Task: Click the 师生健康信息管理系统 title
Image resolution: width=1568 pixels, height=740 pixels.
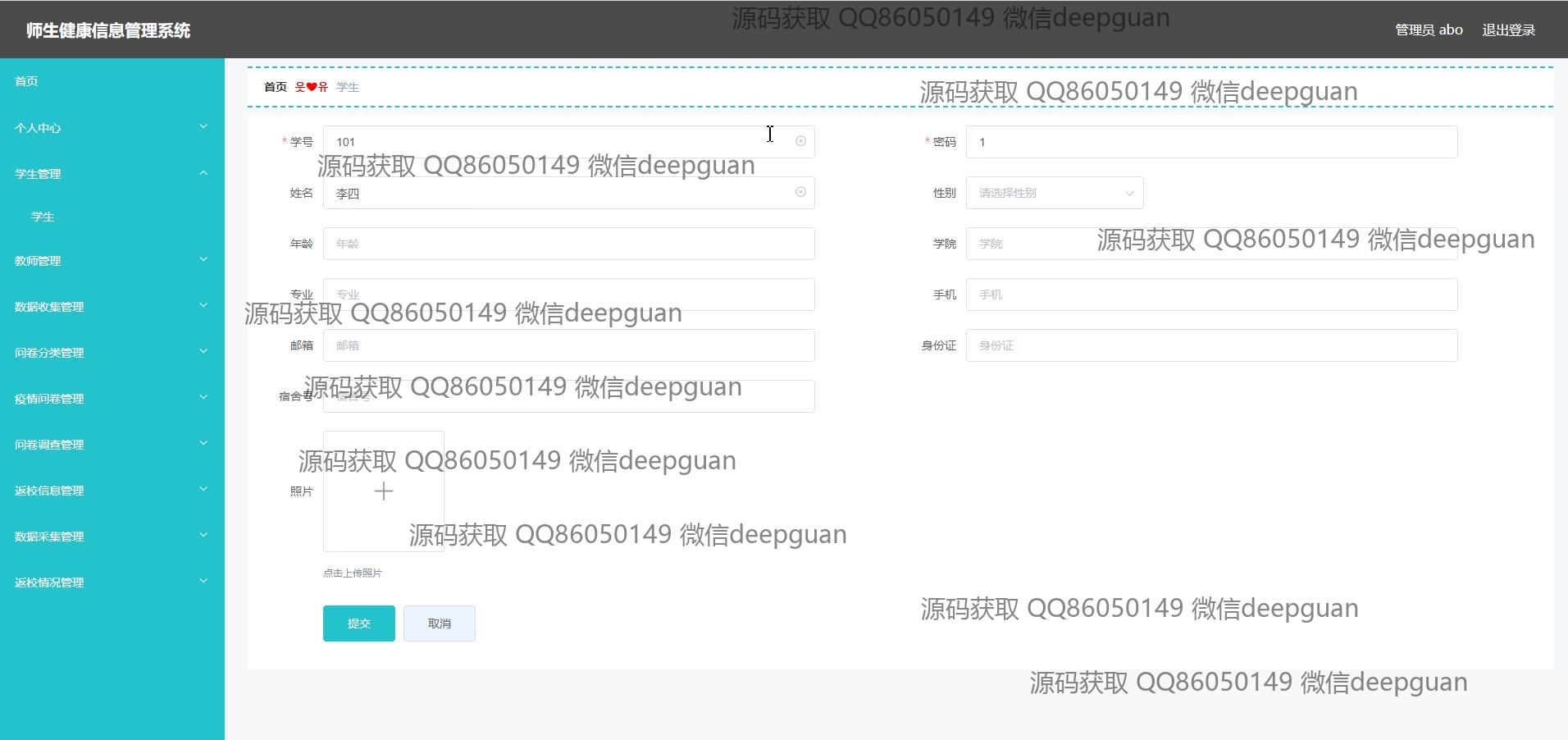Action: tap(108, 30)
